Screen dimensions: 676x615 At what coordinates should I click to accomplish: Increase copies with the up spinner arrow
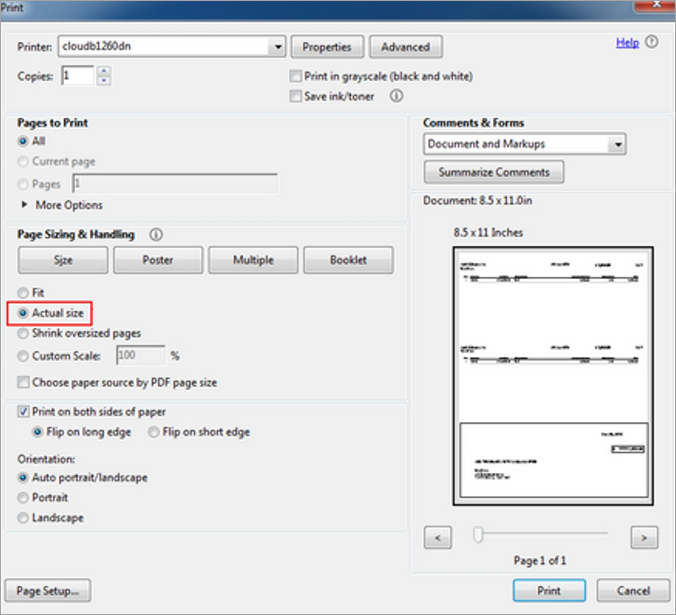104,71
